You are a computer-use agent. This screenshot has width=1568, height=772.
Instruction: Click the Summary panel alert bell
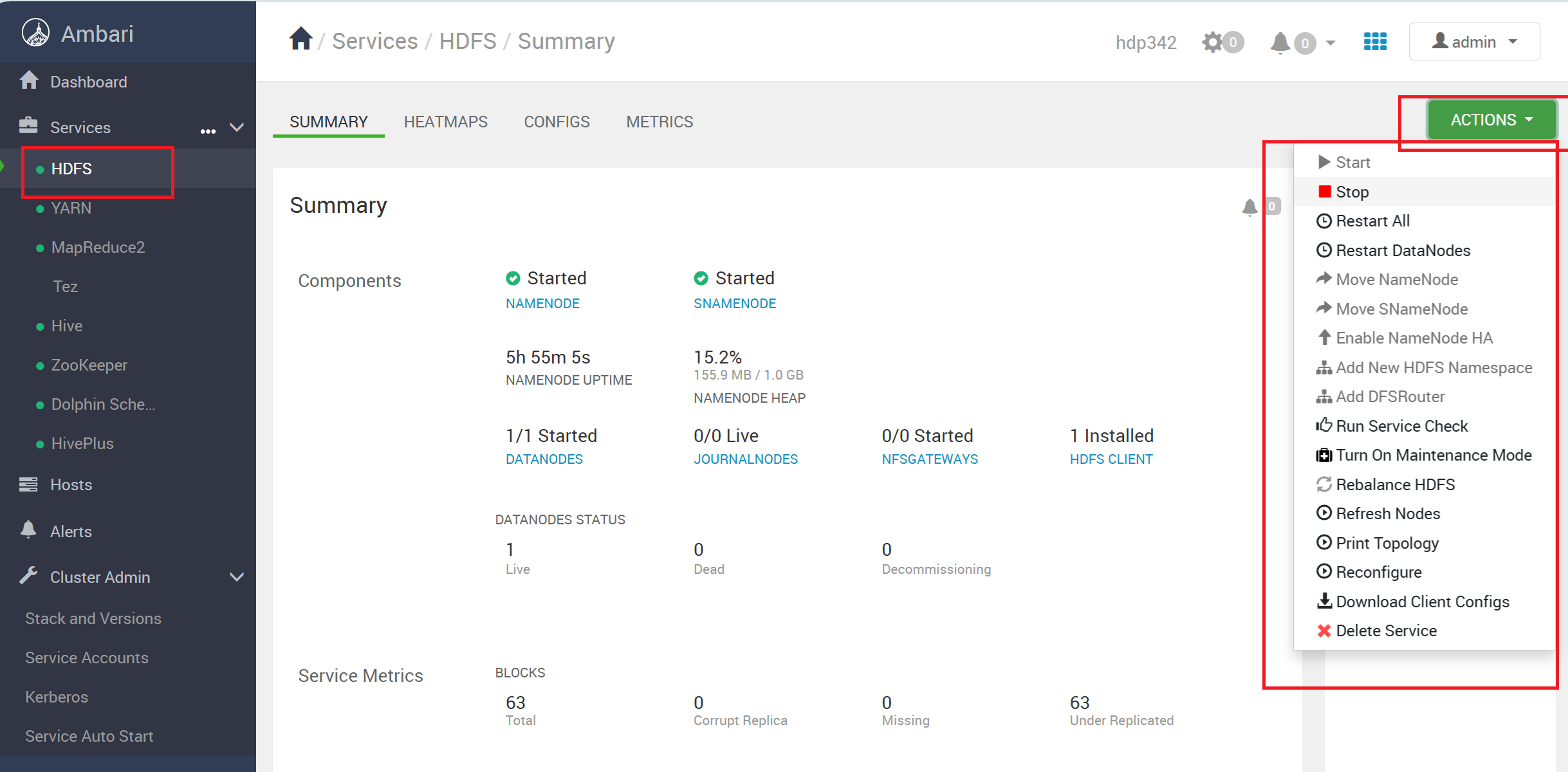coord(1250,207)
